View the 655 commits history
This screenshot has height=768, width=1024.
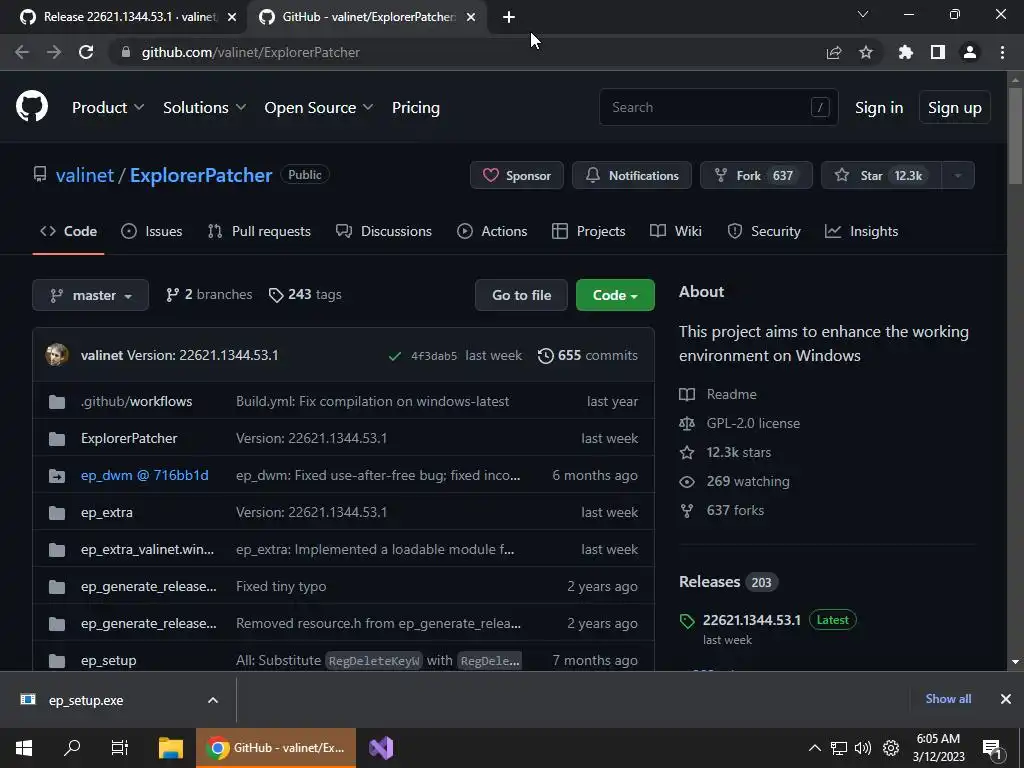pyautogui.click(x=587, y=355)
